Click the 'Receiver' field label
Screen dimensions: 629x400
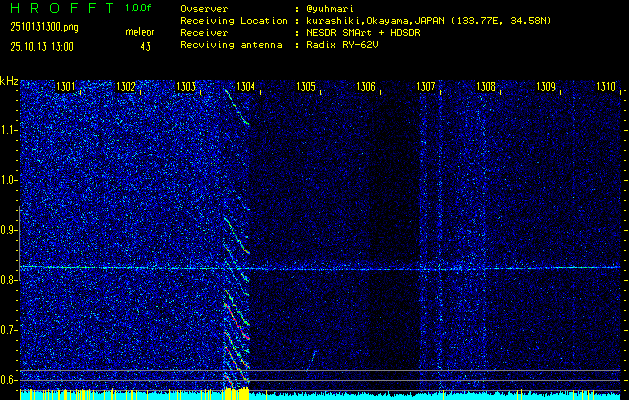pos(204,33)
